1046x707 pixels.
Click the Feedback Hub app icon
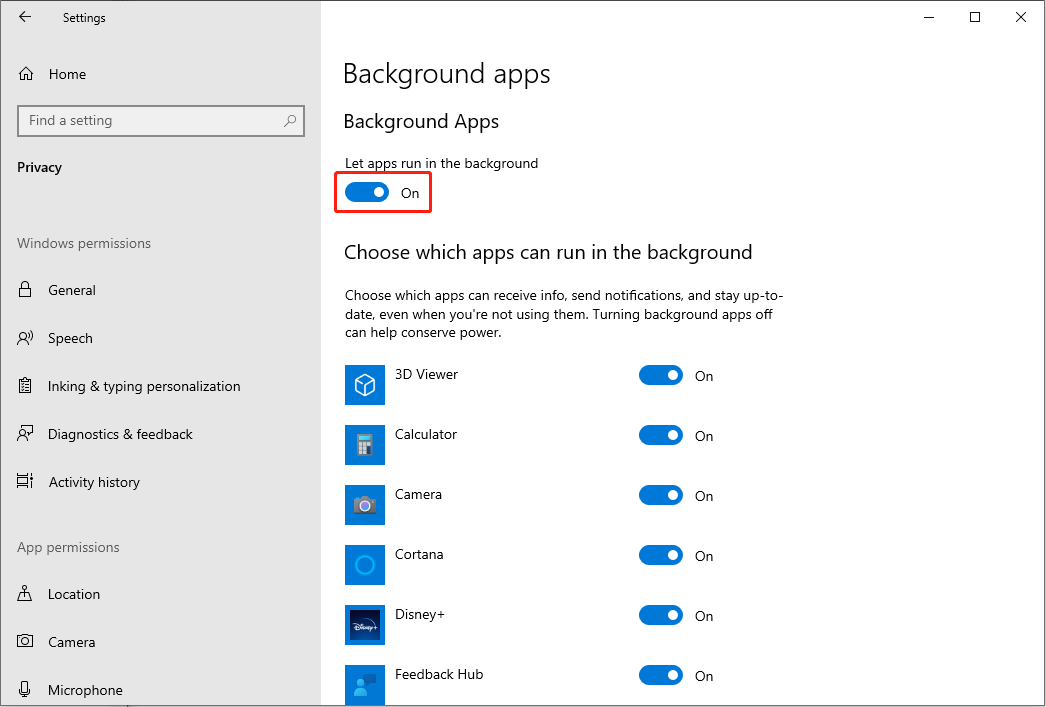[365, 684]
